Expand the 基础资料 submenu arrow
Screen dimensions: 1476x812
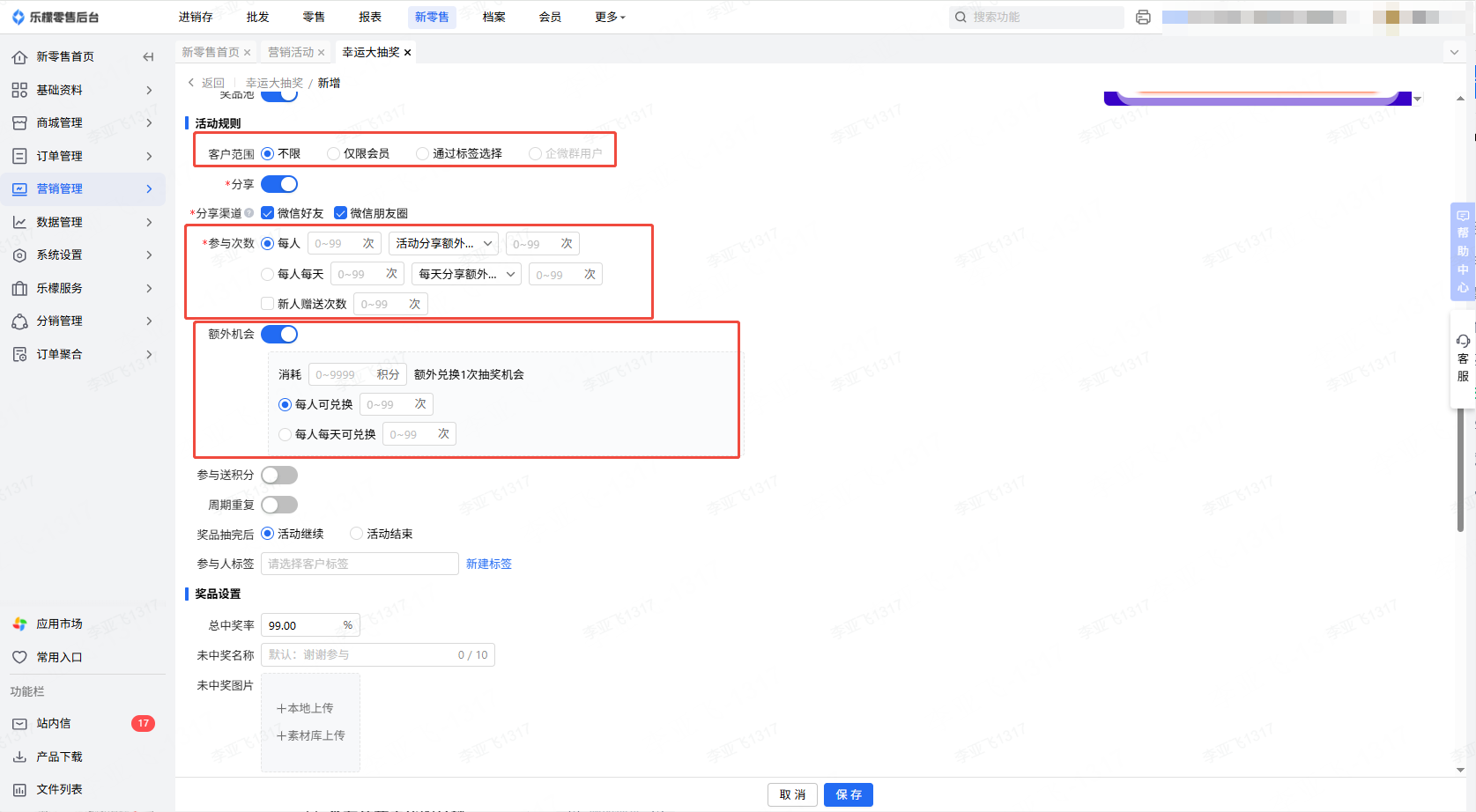149,90
